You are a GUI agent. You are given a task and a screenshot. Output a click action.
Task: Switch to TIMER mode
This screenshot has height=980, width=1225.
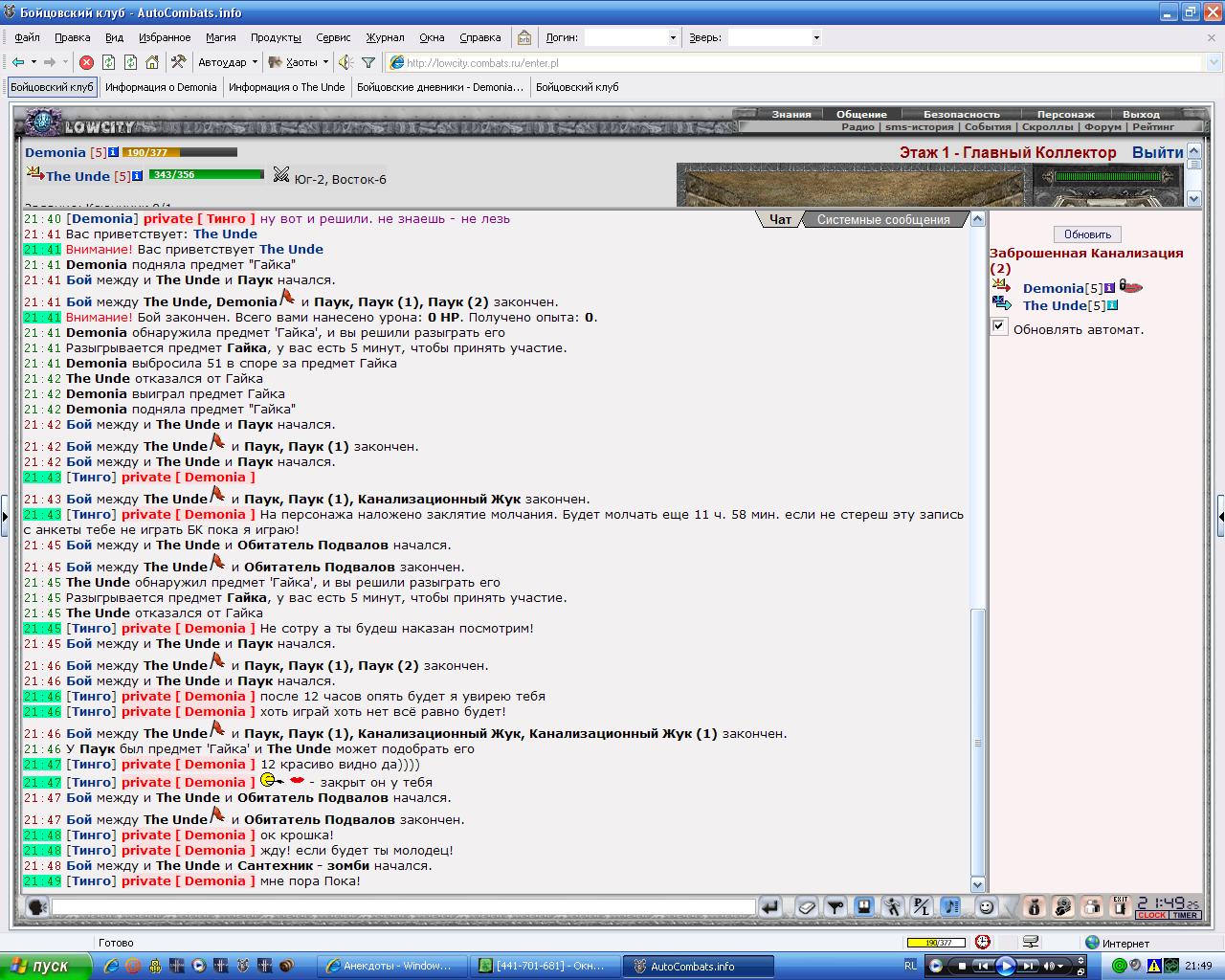[x=1186, y=915]
